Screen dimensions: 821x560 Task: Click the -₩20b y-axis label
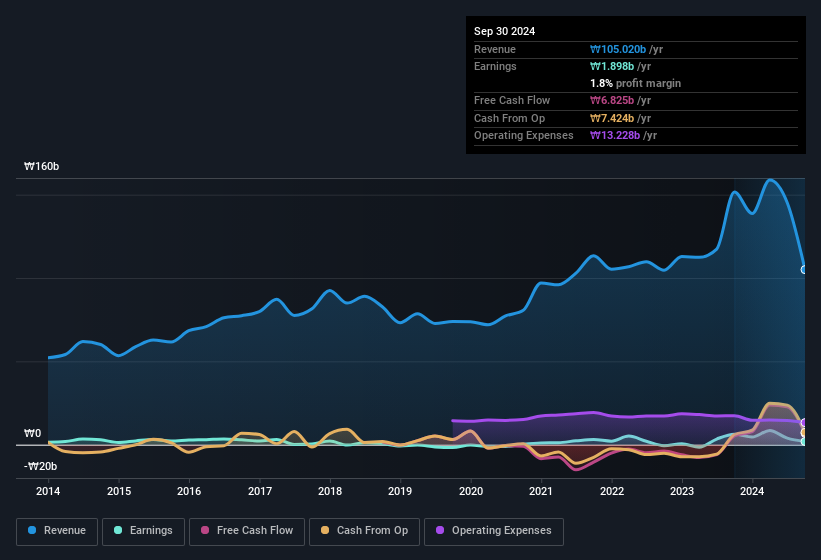(x=40, y=466)
